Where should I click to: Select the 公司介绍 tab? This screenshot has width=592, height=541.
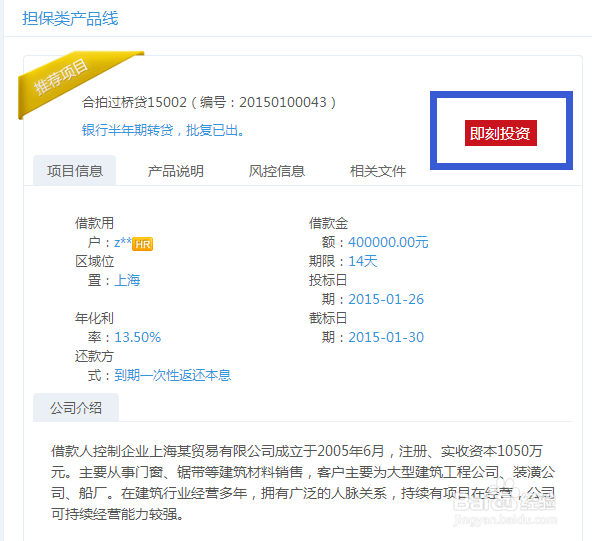pyautogui.click(x=76, y=408)
